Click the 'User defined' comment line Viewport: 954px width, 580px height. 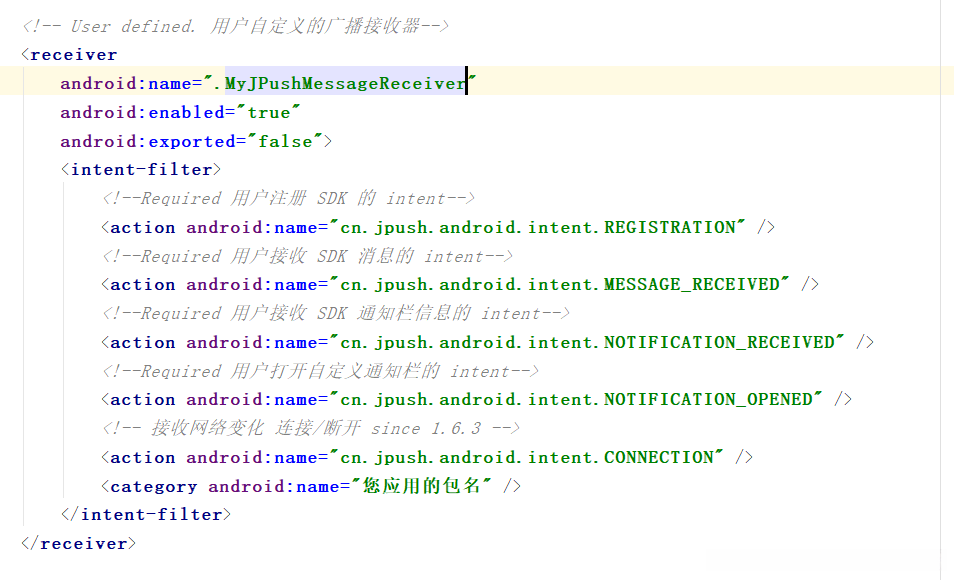[x=235, y=26]
